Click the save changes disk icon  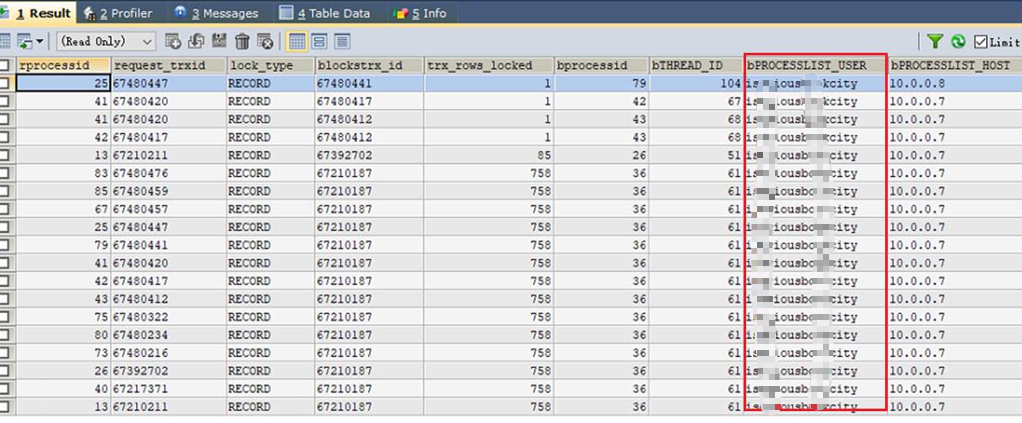[x=219, y=41]
